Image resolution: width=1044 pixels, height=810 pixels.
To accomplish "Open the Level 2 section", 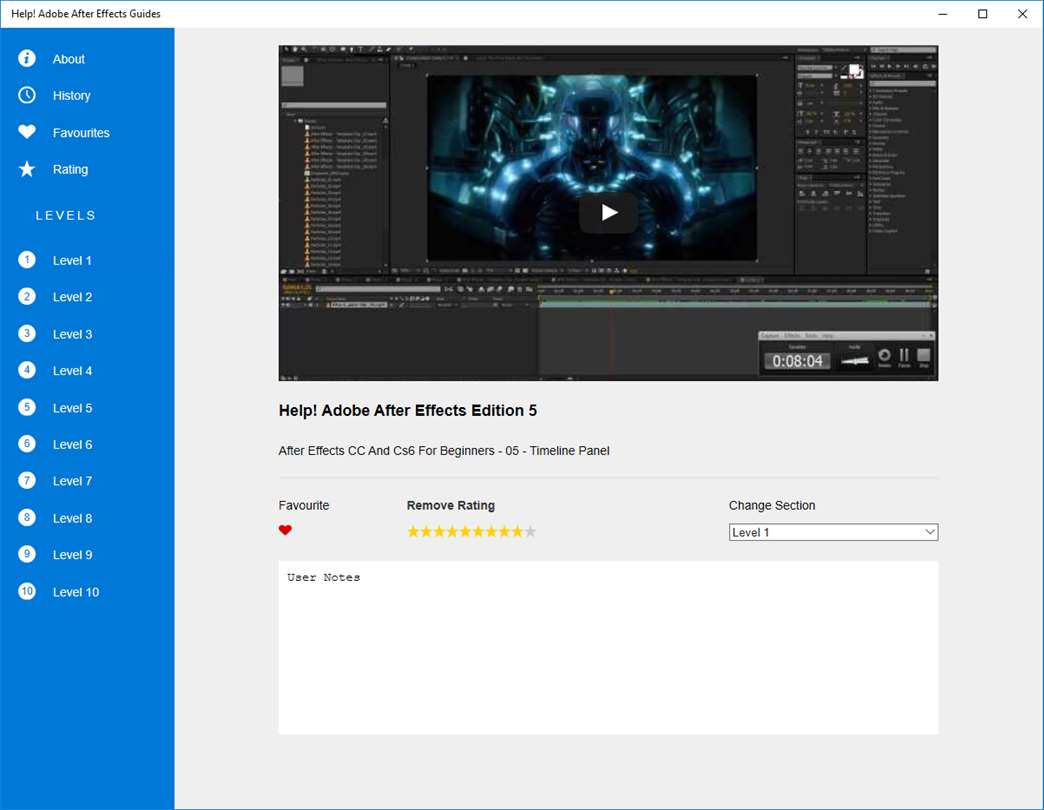I will point(72,297).
